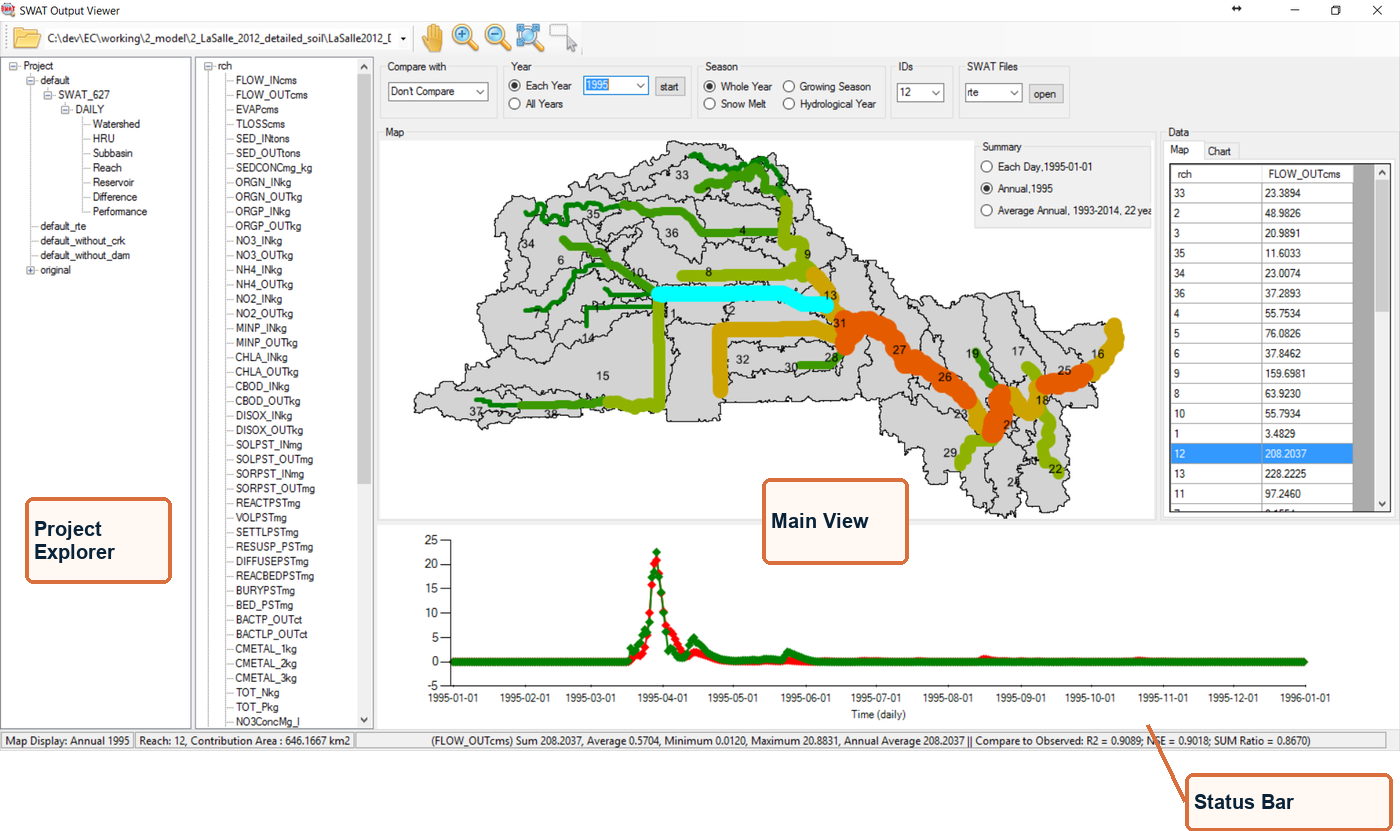Viewport: 1400px width, 831px height.
Task: Click the Map Display: Annual 1995 status
Action: pos(68,741)
